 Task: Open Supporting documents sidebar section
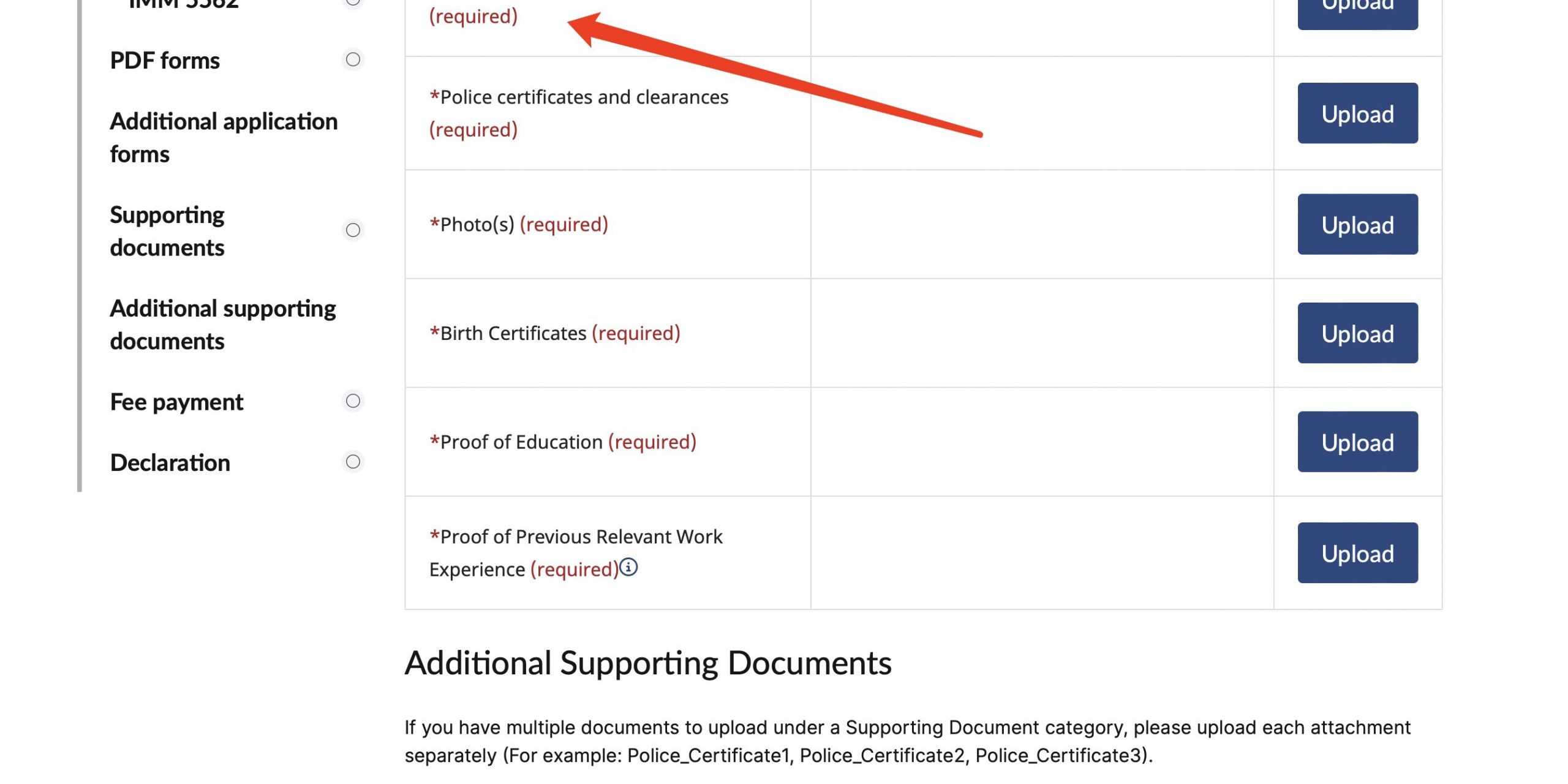tap(167, 231)
